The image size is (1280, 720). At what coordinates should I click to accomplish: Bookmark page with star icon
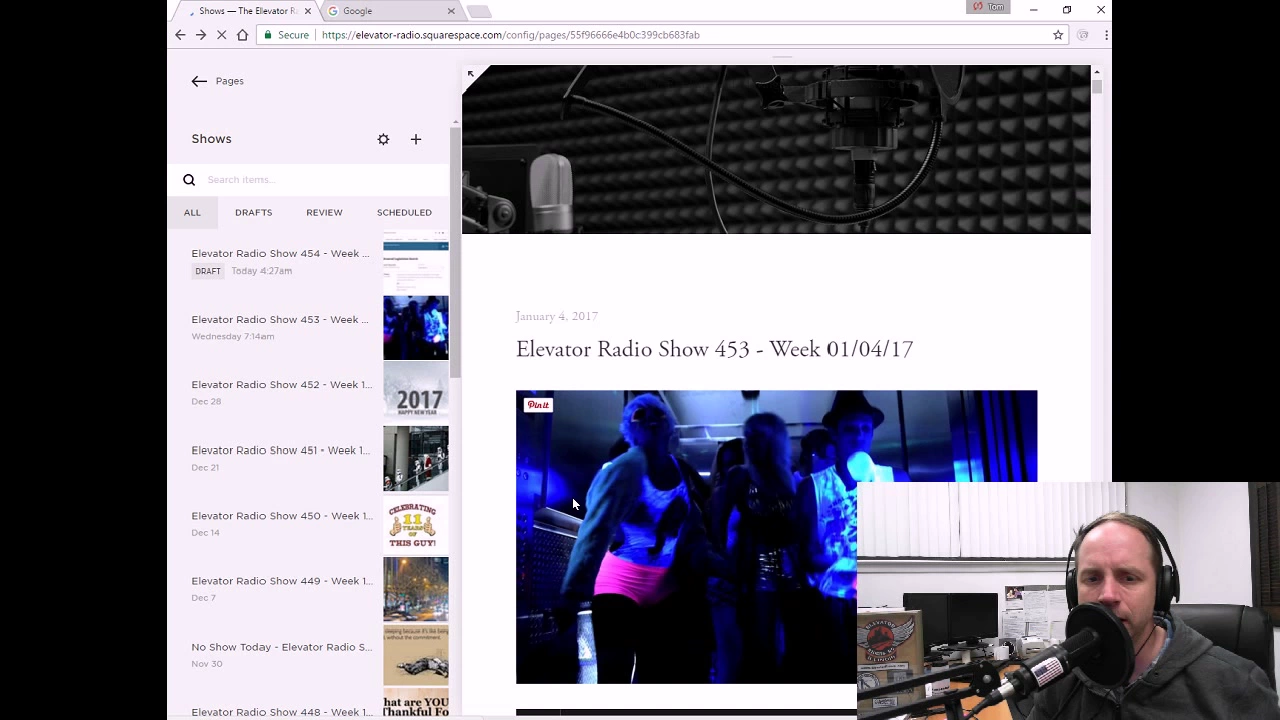point(1058,35)
